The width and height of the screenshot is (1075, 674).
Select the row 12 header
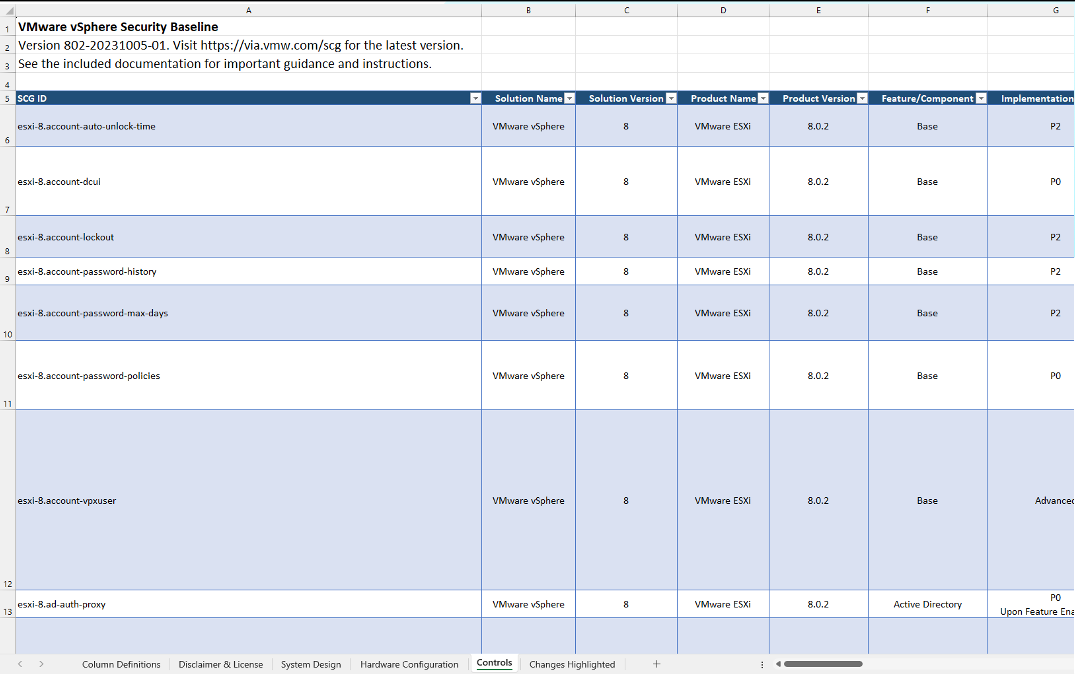point(8,584)
